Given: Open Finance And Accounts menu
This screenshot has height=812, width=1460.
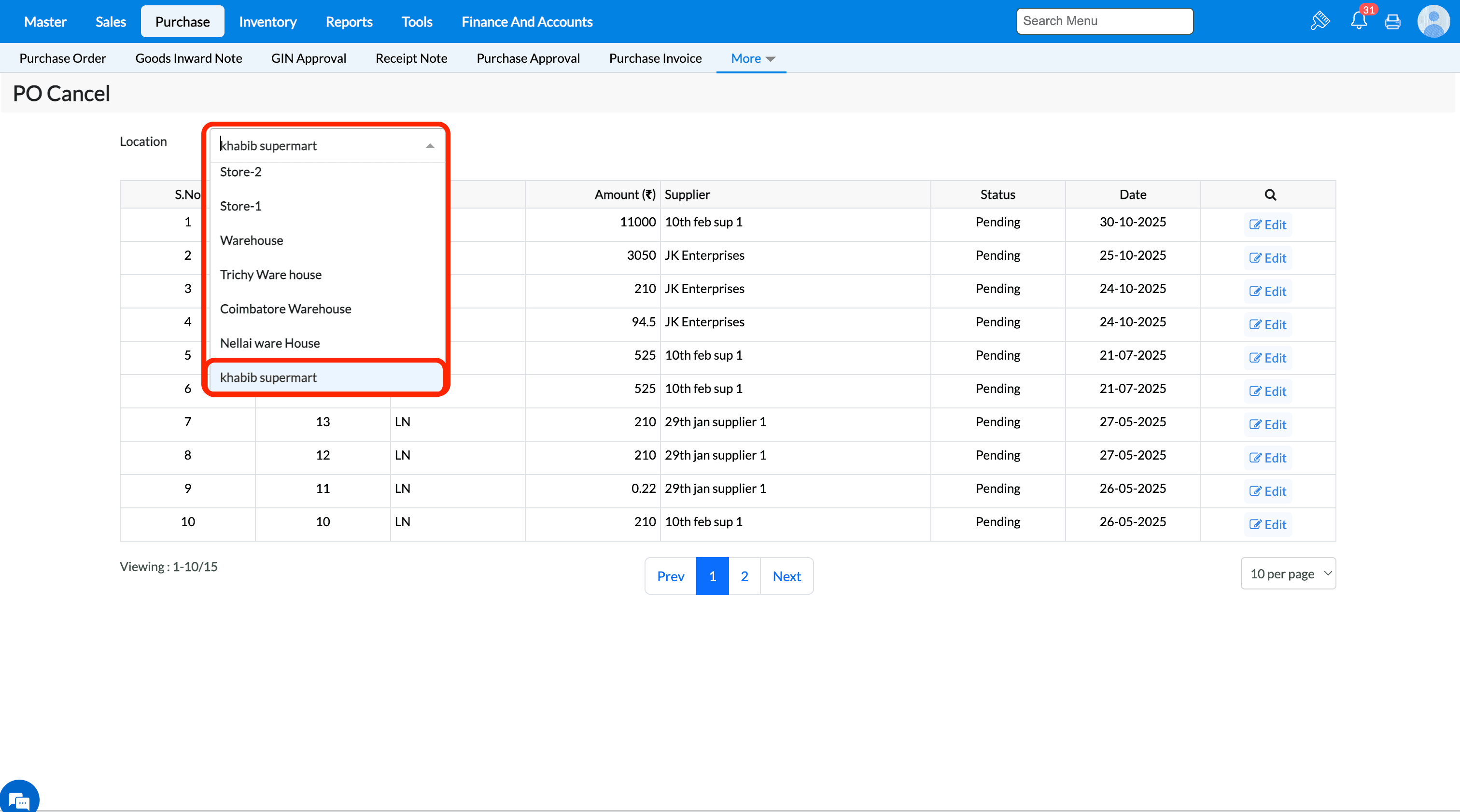Looking at the screenshot, I should (527, 22).
